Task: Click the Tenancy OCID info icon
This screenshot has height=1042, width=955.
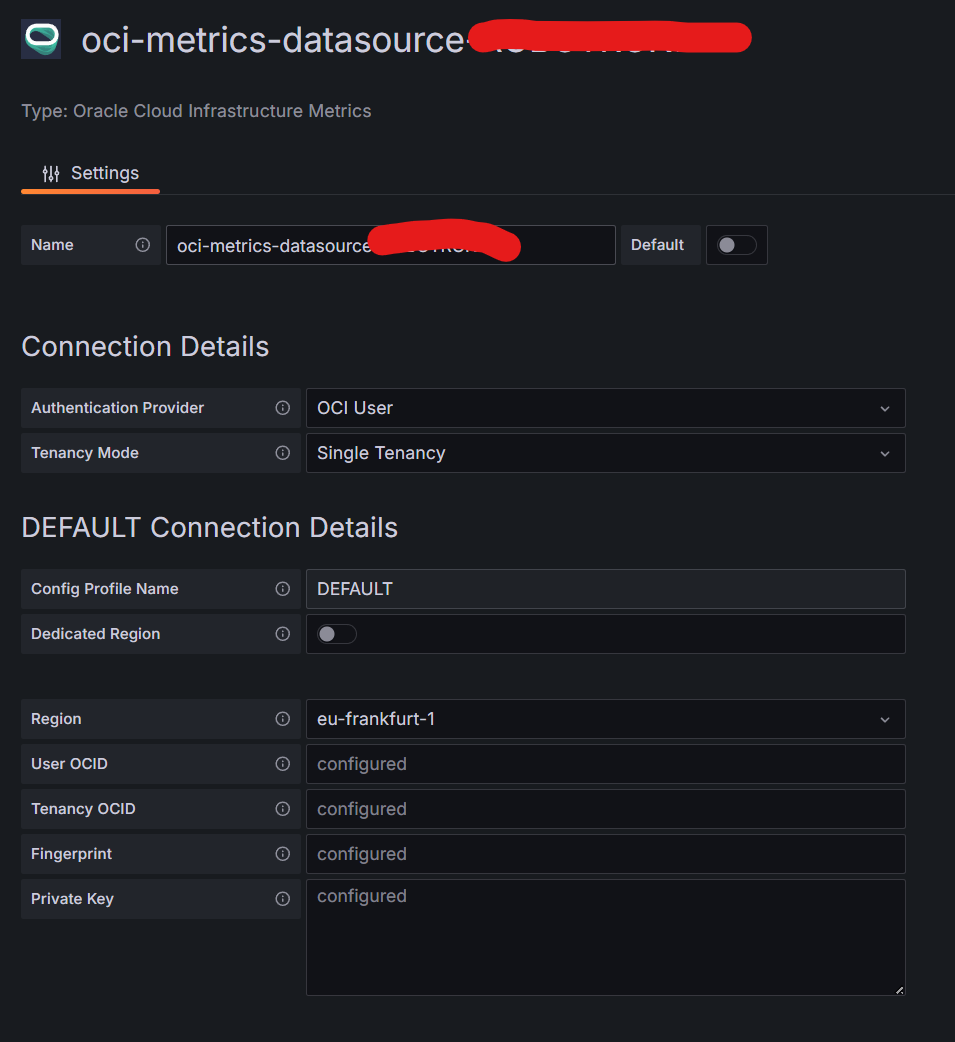Action: (282, 809)
